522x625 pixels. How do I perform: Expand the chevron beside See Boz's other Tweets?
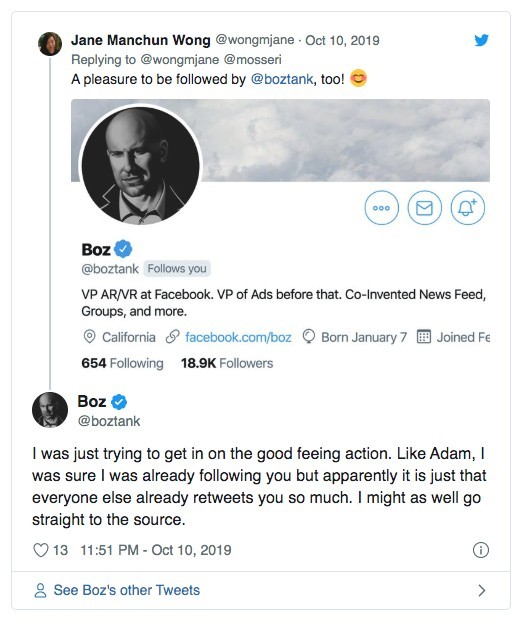[482, 590]
